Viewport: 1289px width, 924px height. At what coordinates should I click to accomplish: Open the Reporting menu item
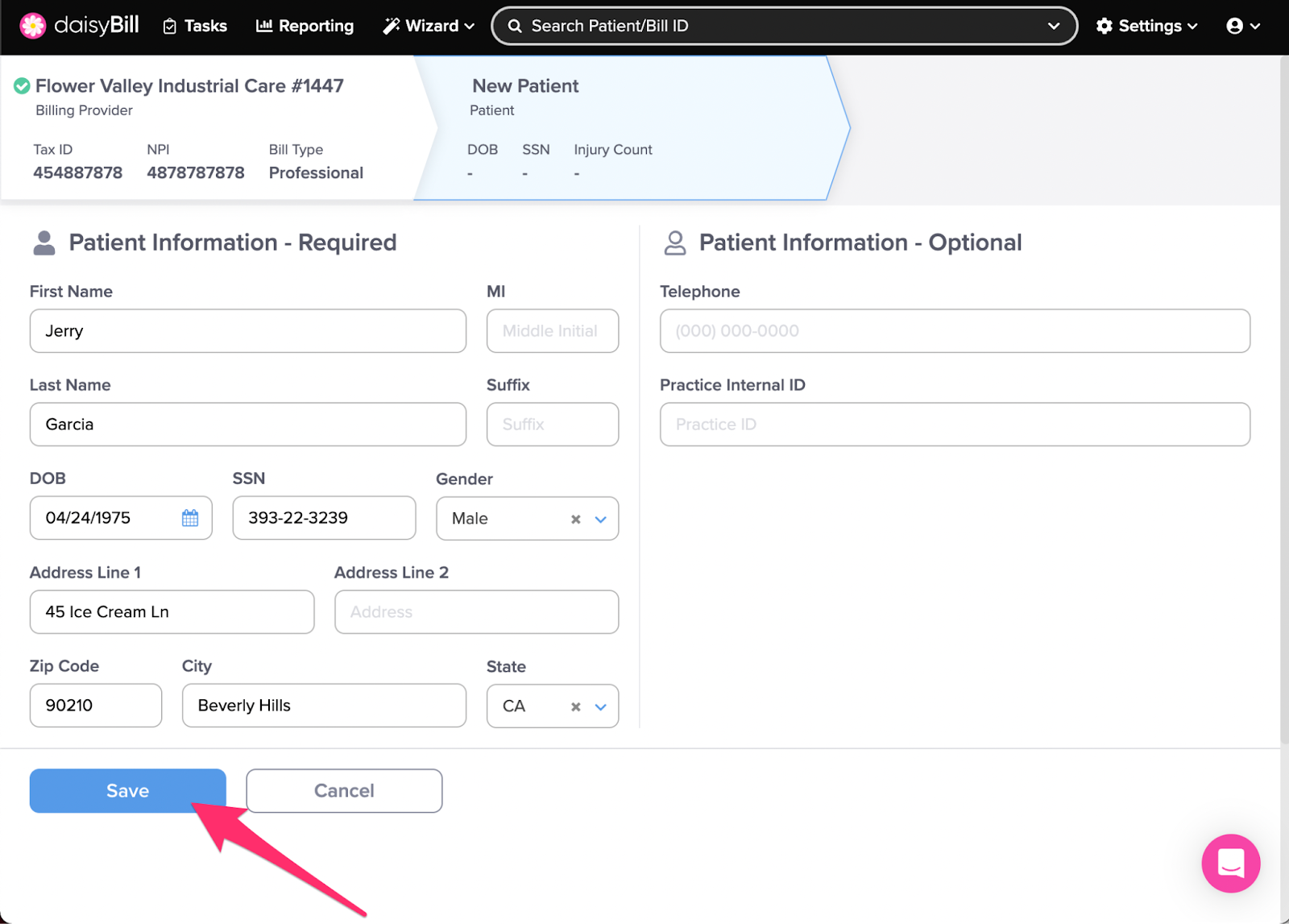(x=305, y=26)
